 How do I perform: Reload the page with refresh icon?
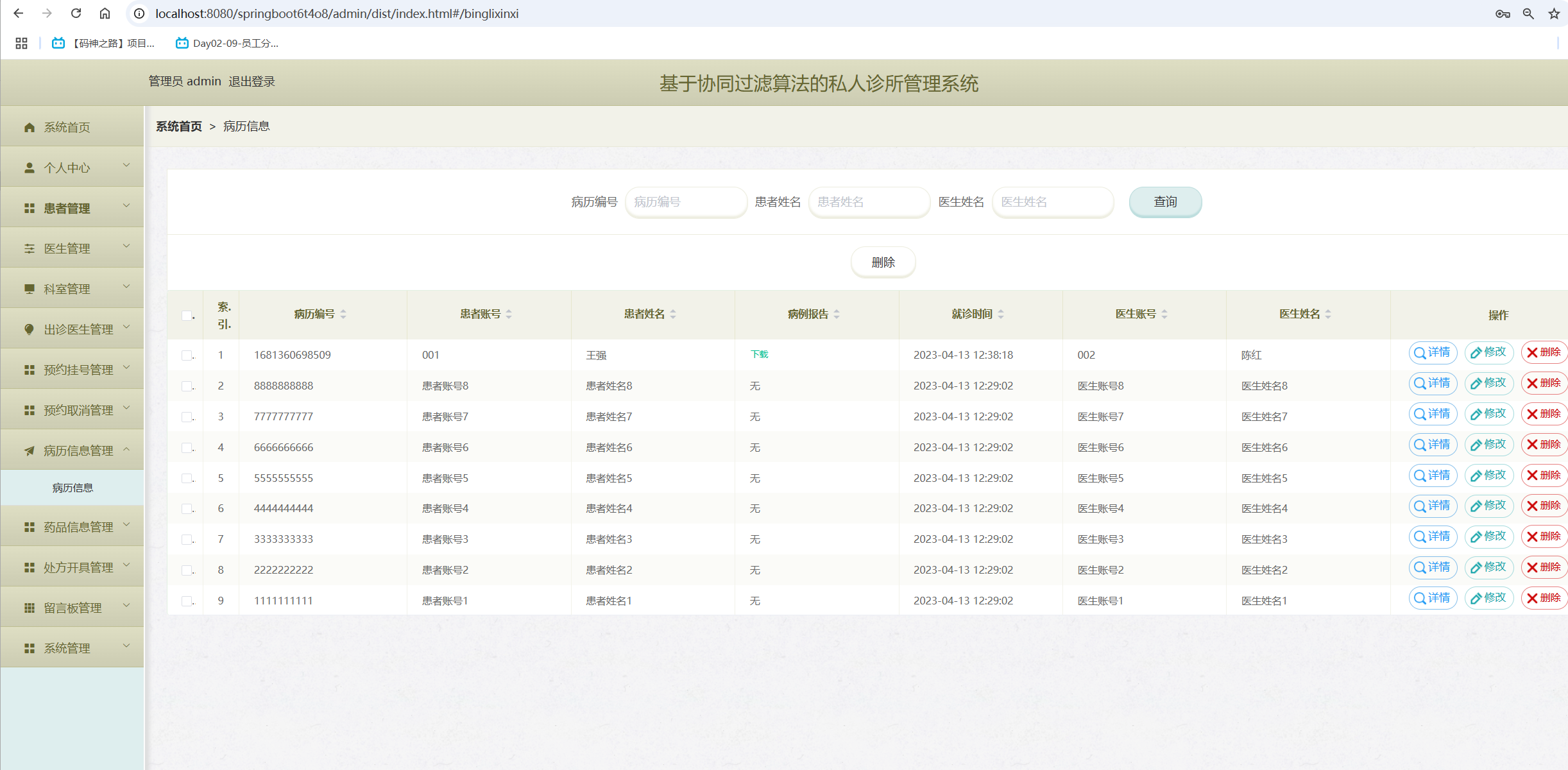click(x=76, y=13)
